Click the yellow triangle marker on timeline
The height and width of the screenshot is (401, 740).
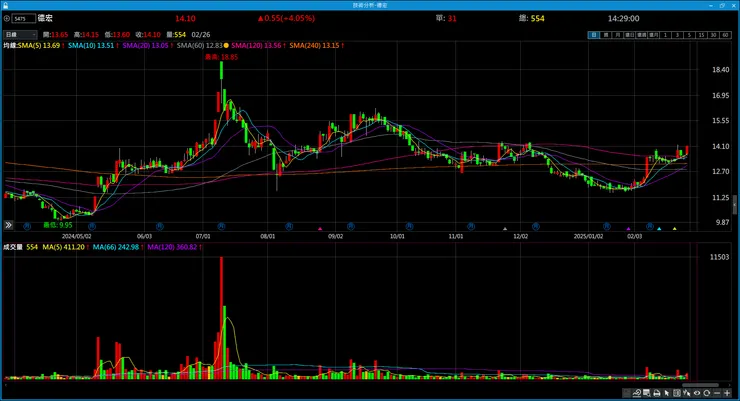674,229
